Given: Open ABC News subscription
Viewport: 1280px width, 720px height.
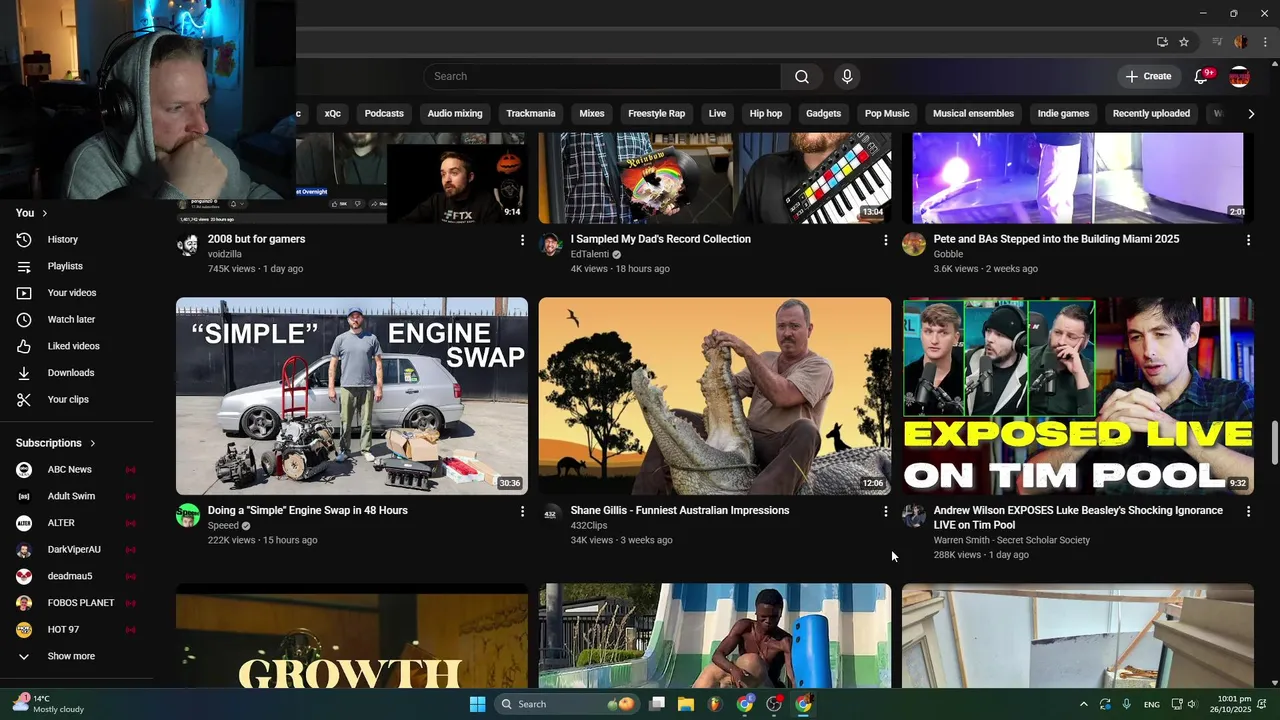Looking at the screenshot, I should pyautogui.click(x=77, y=470).
